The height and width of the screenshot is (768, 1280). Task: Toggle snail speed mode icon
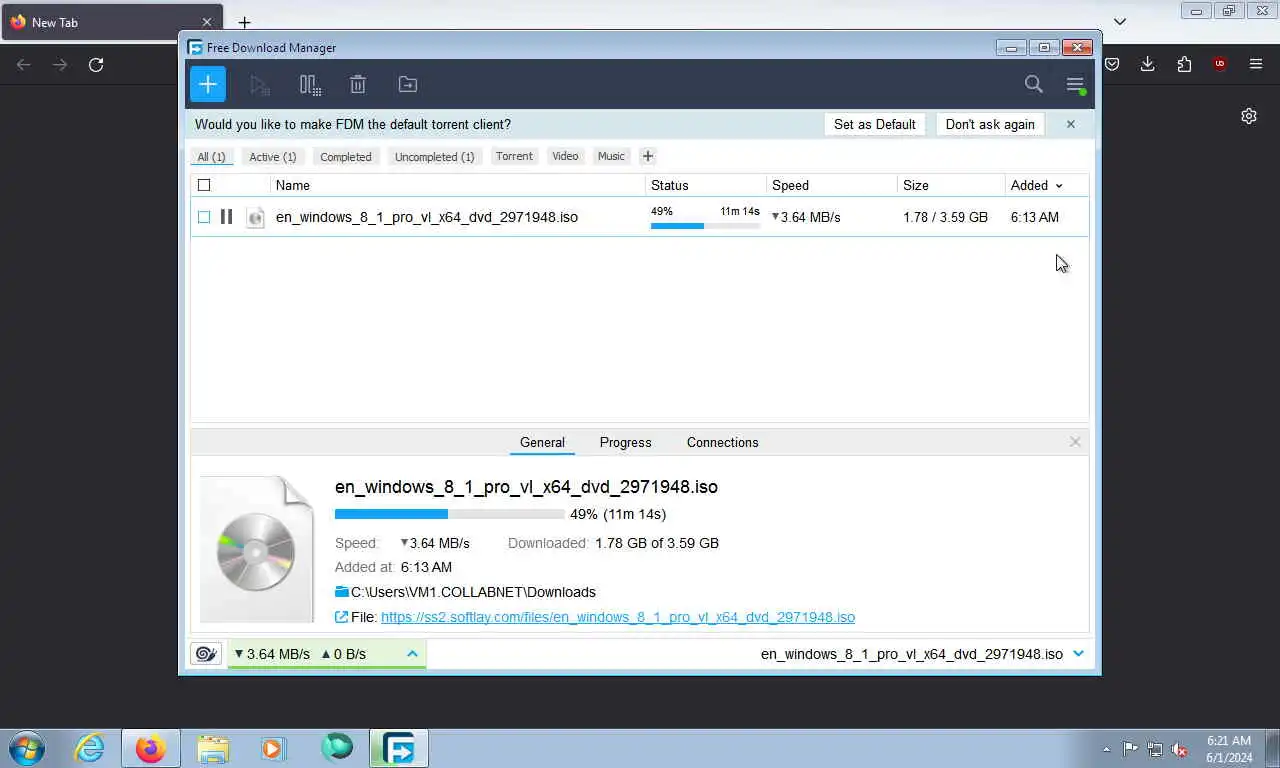click(x=206, y=654)
